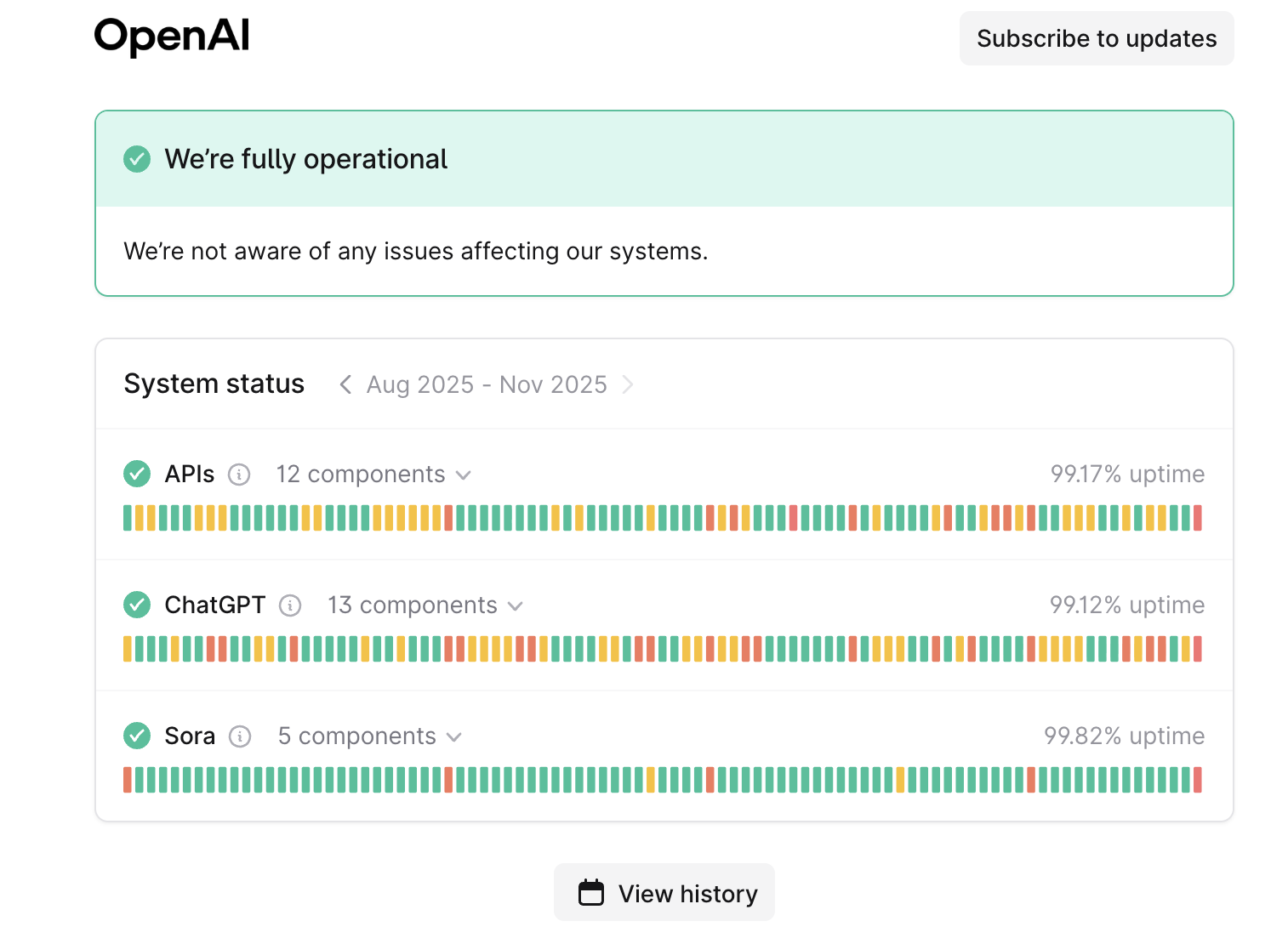Click the info icon next to ChatGPT

(x=290, y=605)
